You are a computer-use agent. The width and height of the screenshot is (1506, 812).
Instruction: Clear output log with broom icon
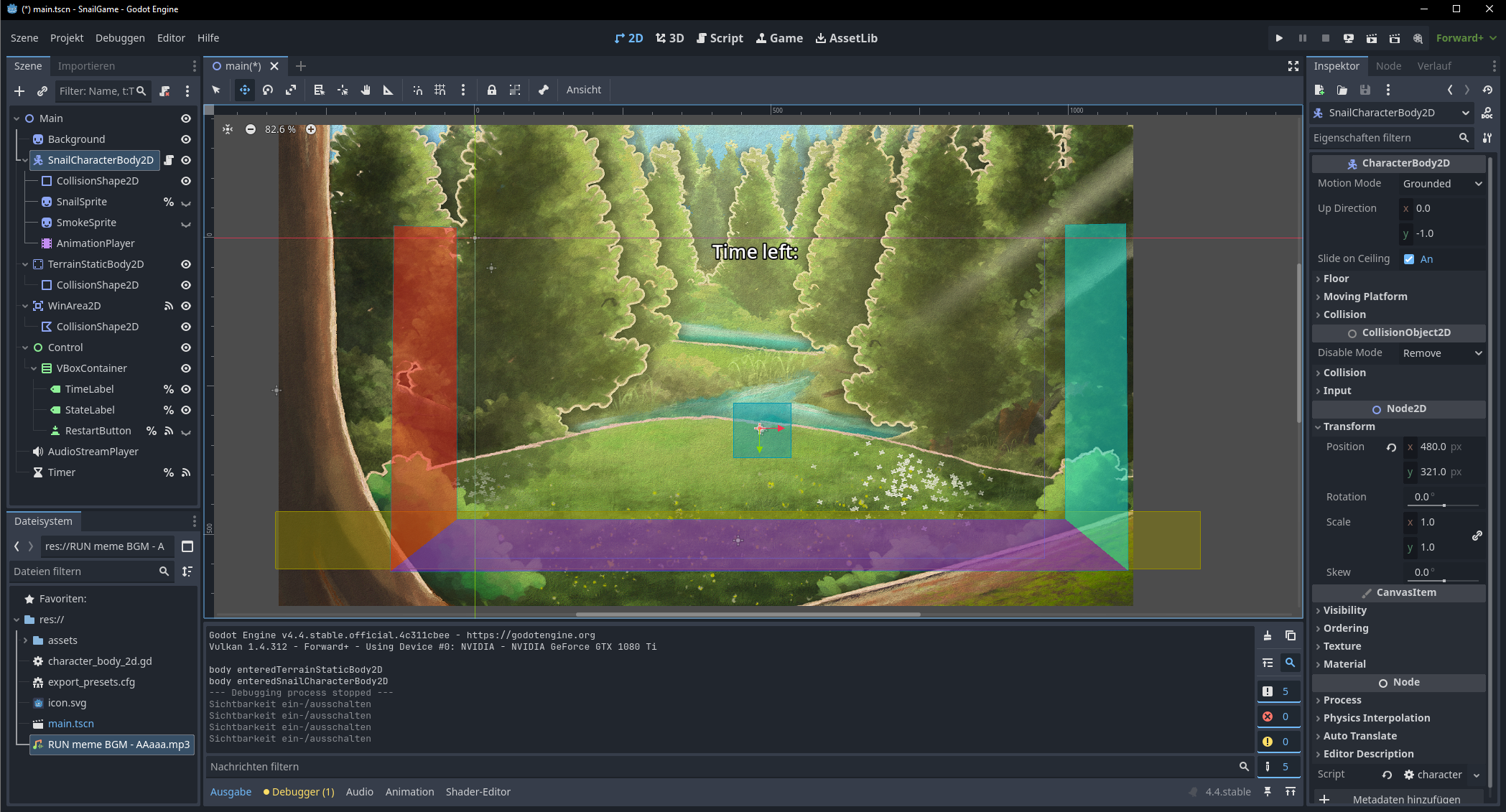[1268, 635]
